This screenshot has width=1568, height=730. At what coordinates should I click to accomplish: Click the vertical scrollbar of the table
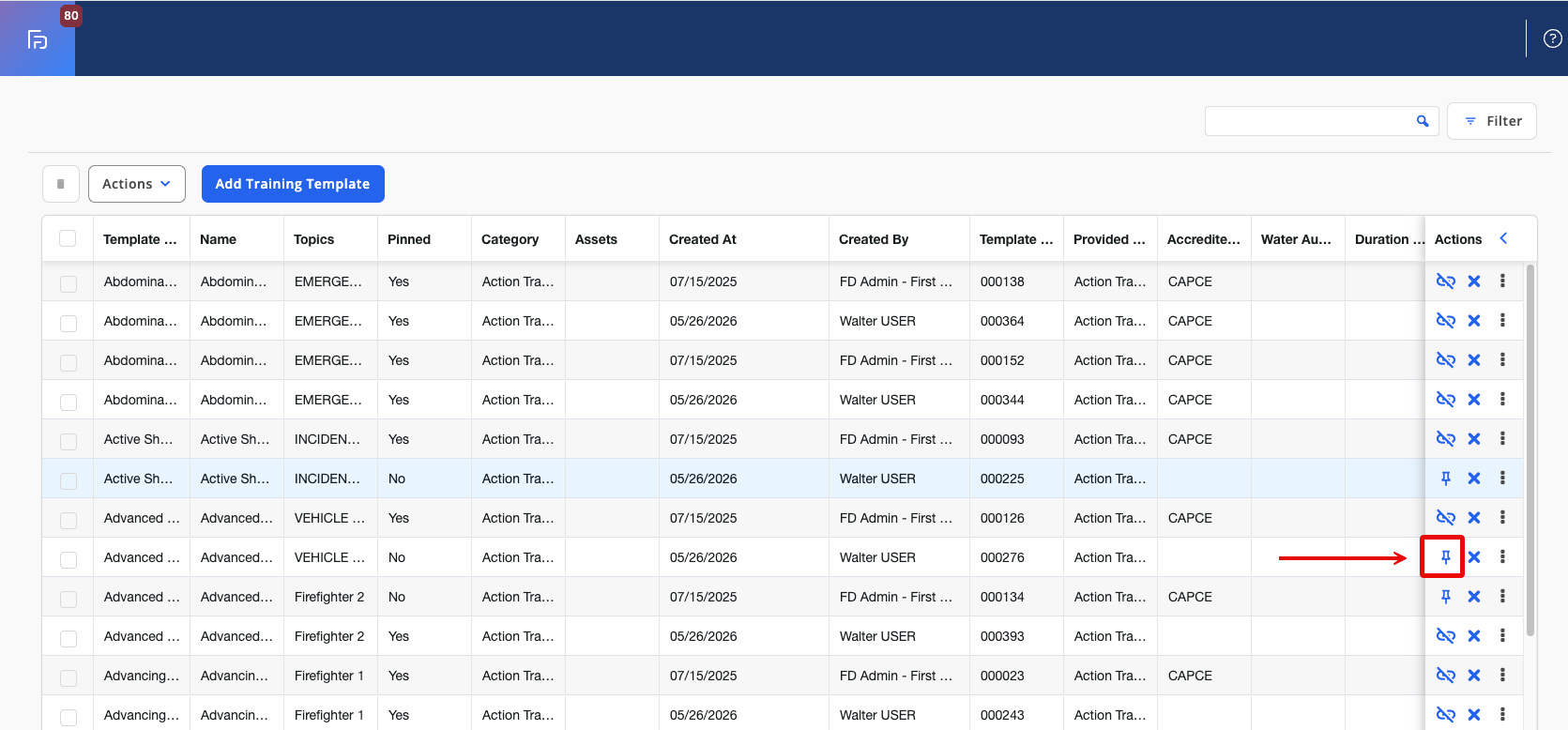[x=1530, y=450]
